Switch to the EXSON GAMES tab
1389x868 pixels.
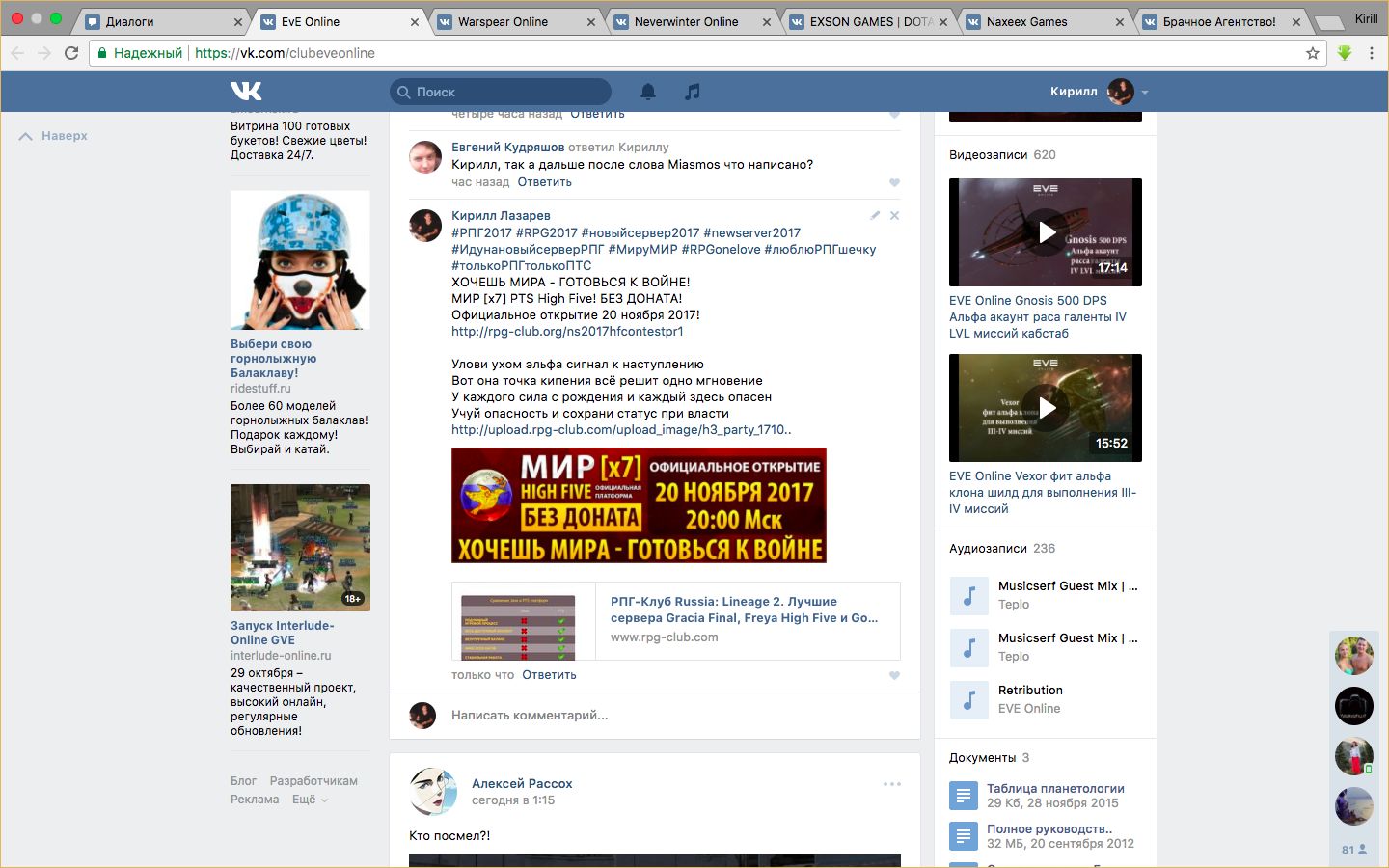click(x=868, y=21)
